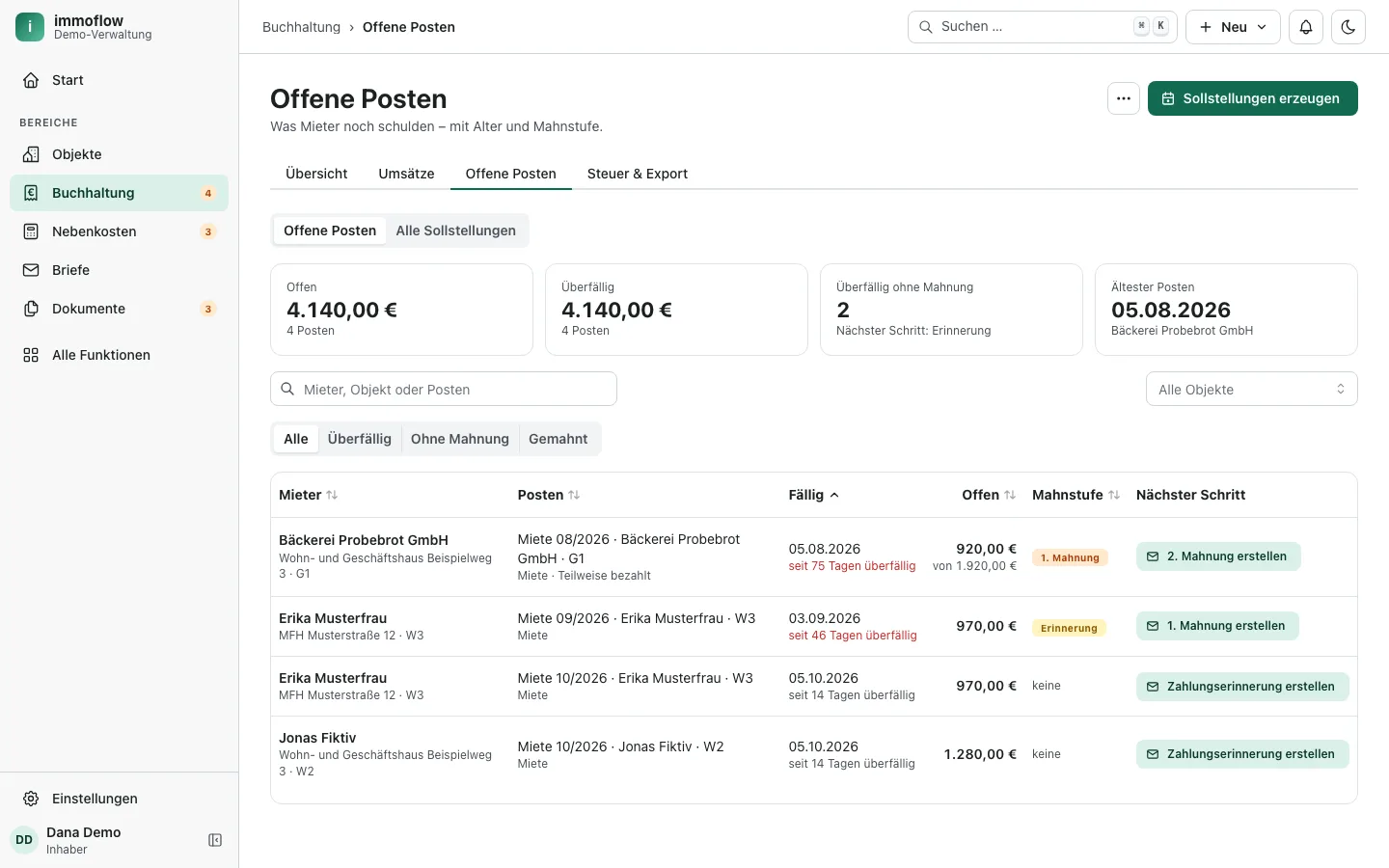The image size is (1389, 868).
Task: Filter by Ohne Mahnung
Action: coord(460,439)
